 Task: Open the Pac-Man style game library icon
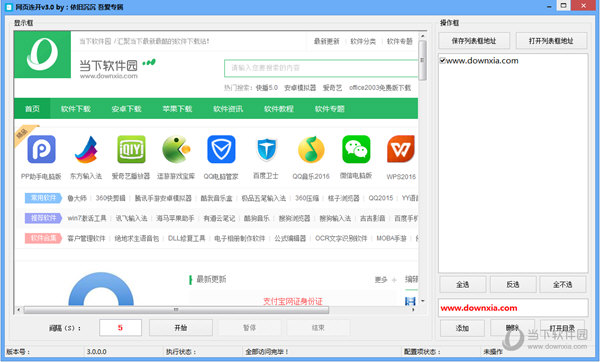point(176,149)
